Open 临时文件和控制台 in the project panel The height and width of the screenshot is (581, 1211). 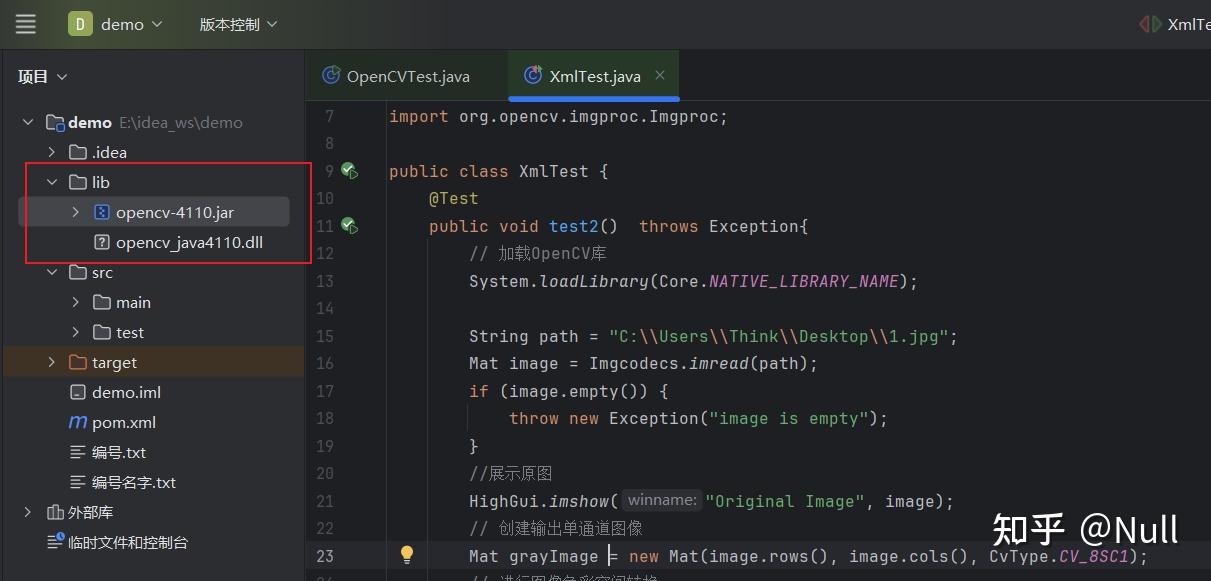coord(98,541)
